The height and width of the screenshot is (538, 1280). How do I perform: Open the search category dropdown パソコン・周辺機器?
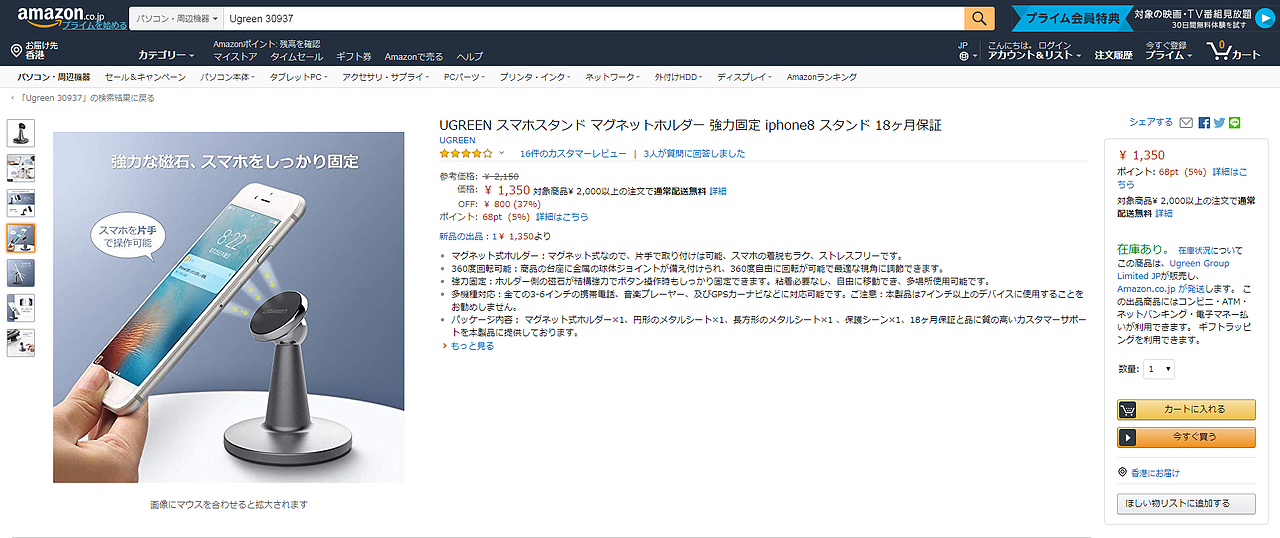coord(176,18)
